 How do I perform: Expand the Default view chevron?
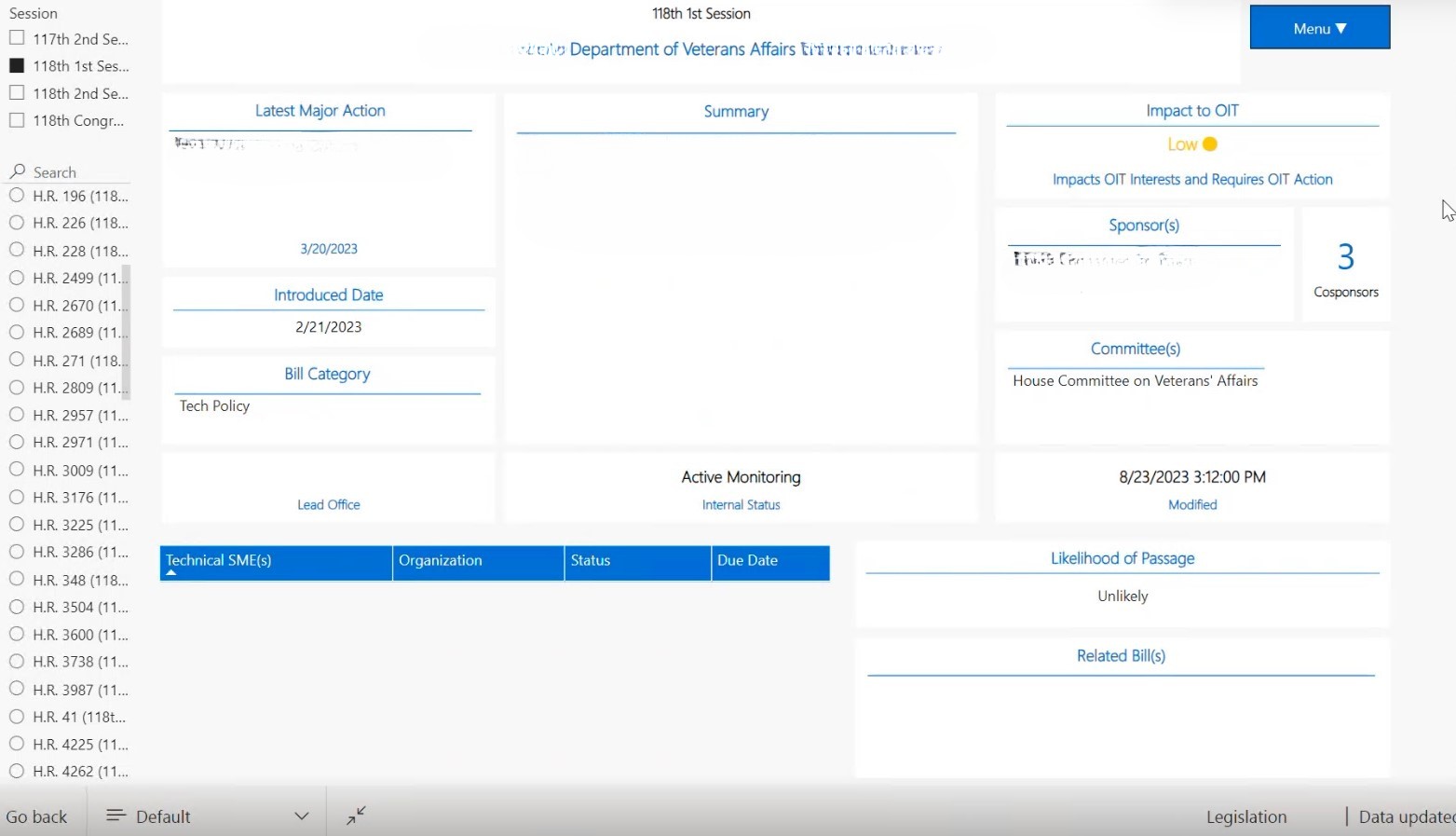pyautogui.click(x=302, y=815)
